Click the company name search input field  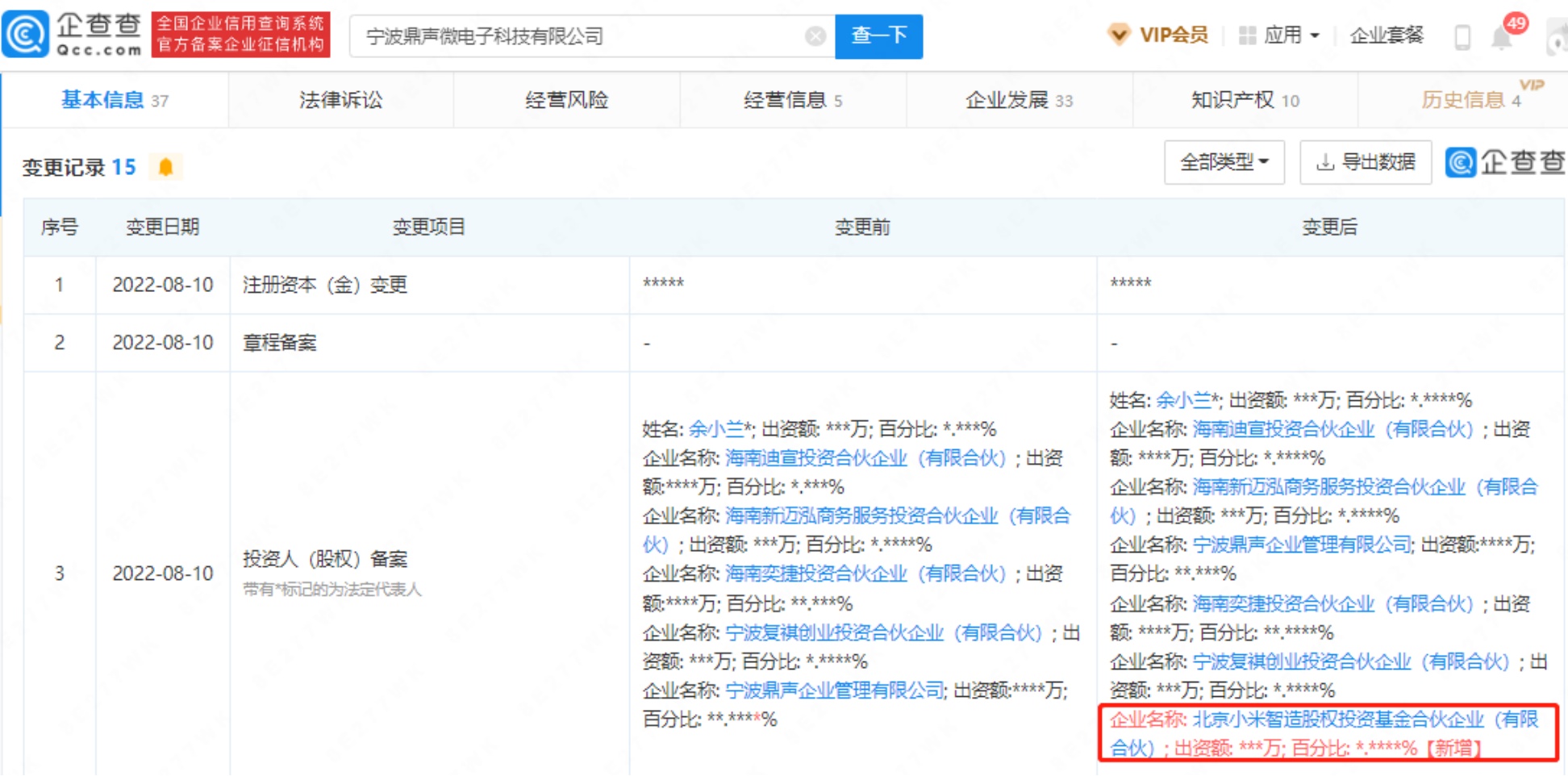pos(581,36)
